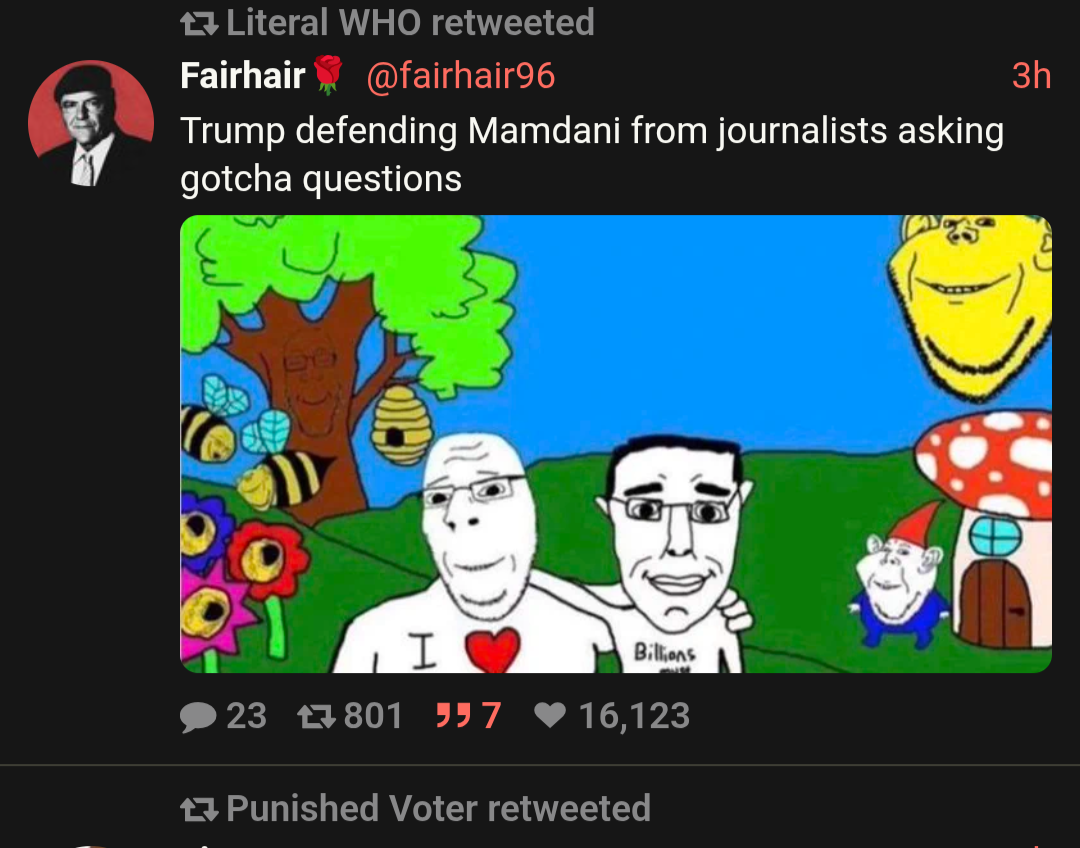
Task: Click the rose emoji after Fairhair
Action: pyautogui.click(x=328, y=75)
